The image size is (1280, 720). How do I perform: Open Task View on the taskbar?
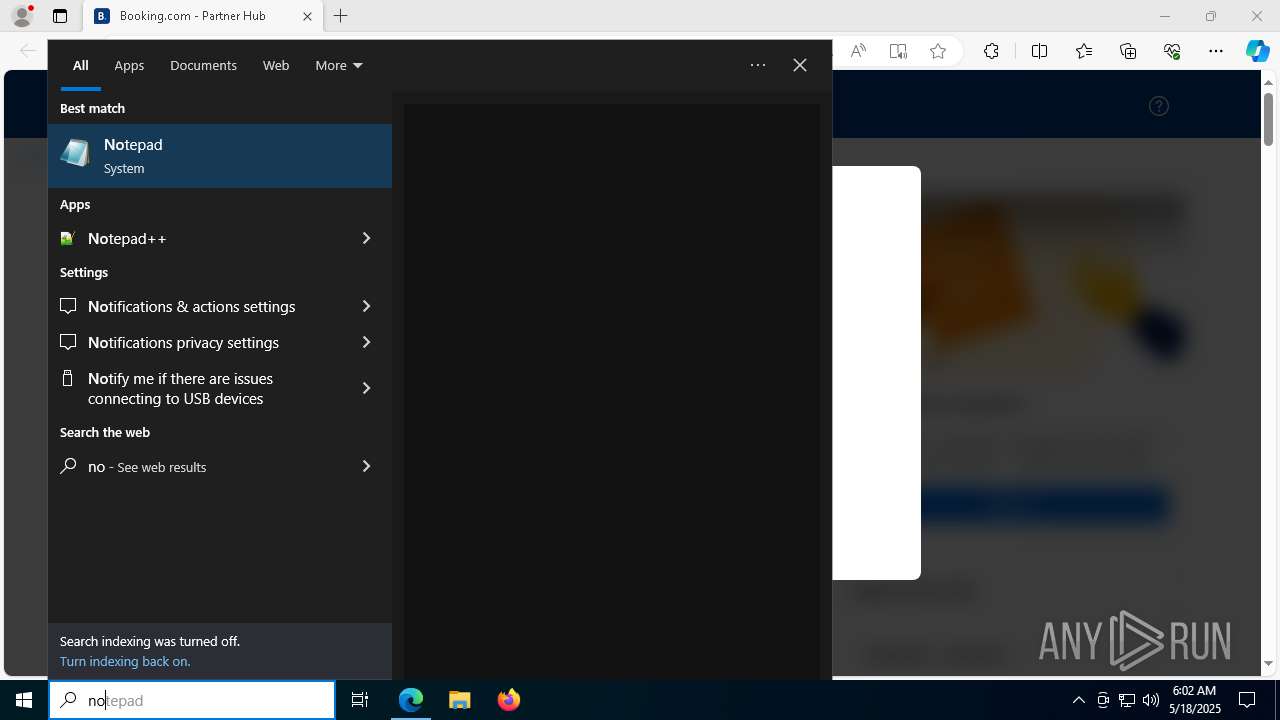[x=360, y=700]
